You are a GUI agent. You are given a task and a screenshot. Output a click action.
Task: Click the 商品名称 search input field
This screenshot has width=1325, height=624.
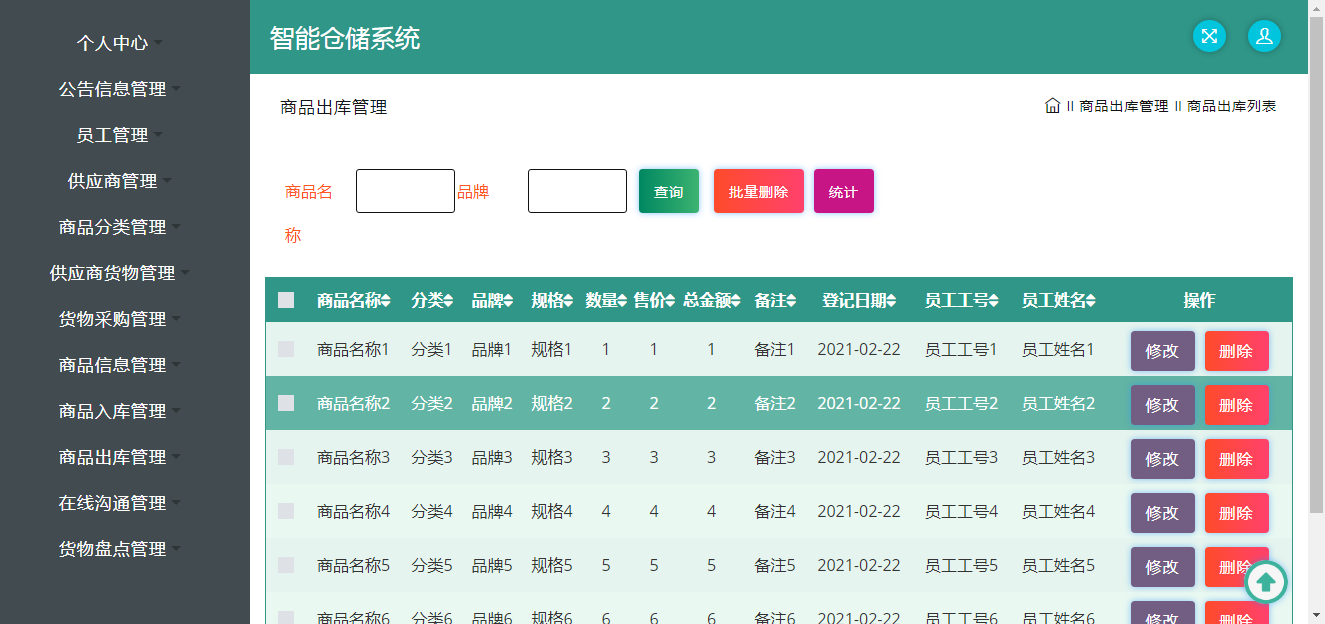[405, 191]
